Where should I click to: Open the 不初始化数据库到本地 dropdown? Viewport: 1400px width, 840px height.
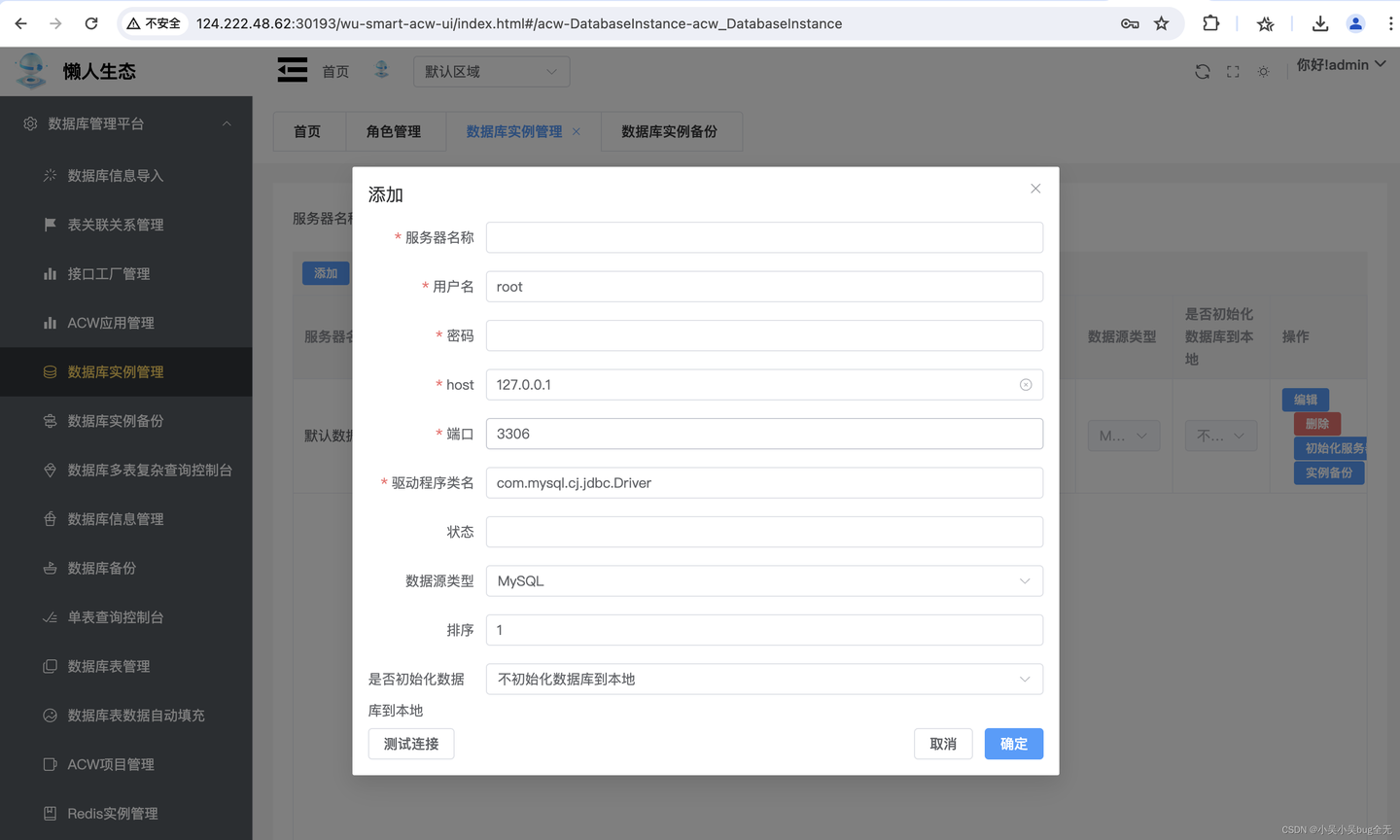pos(1024,679)
